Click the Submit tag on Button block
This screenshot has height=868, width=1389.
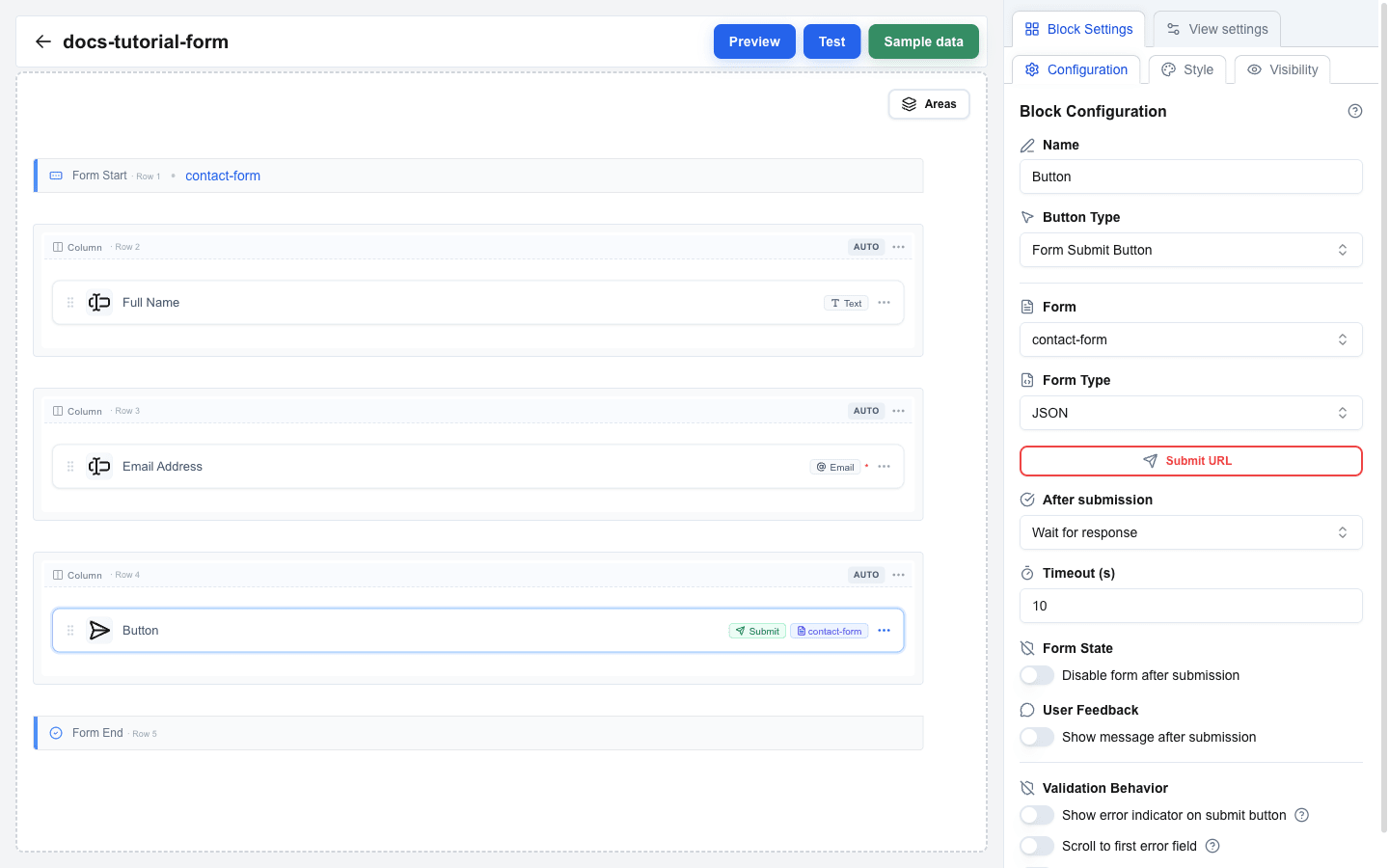click(x=757, y=631)
